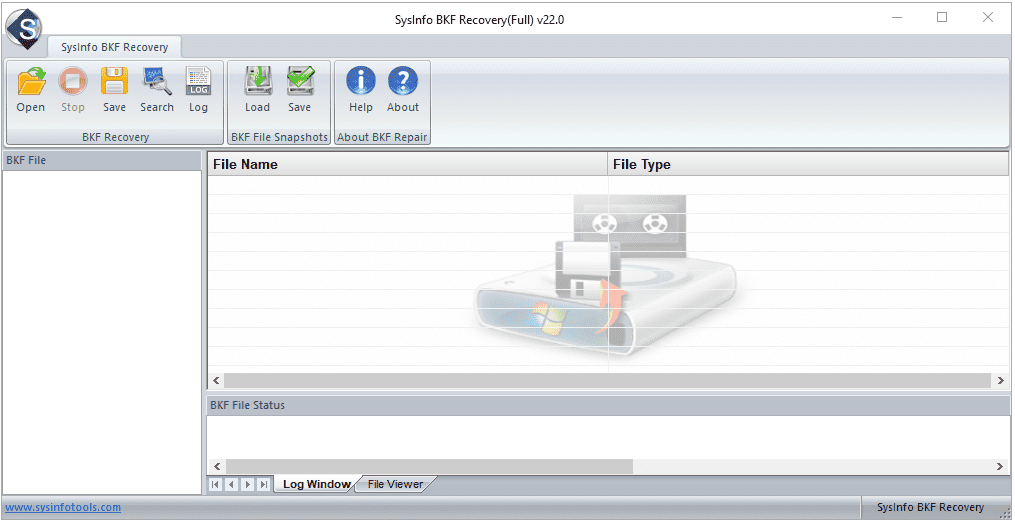Open the Help icon
This screenshot has width=1015, height=522.
(x=361, y=82)
